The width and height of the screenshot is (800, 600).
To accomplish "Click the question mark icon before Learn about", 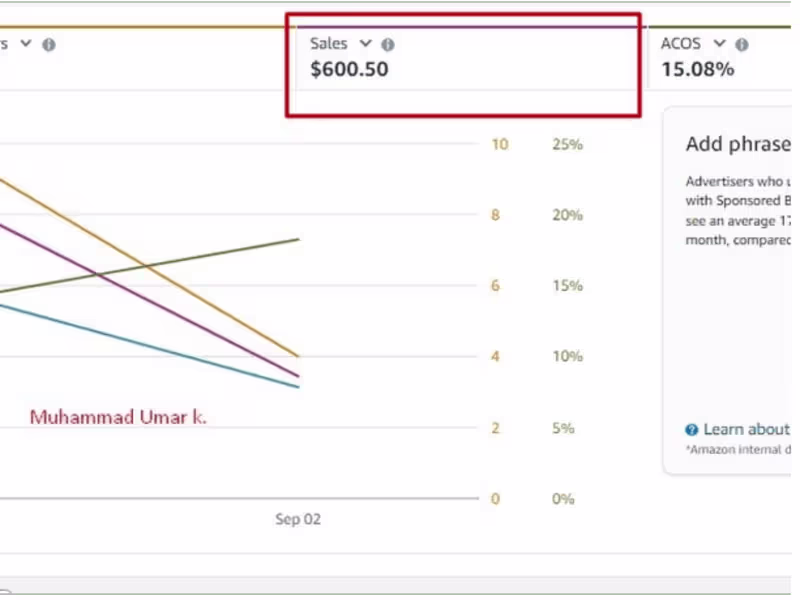I will [x=691, y=430].
